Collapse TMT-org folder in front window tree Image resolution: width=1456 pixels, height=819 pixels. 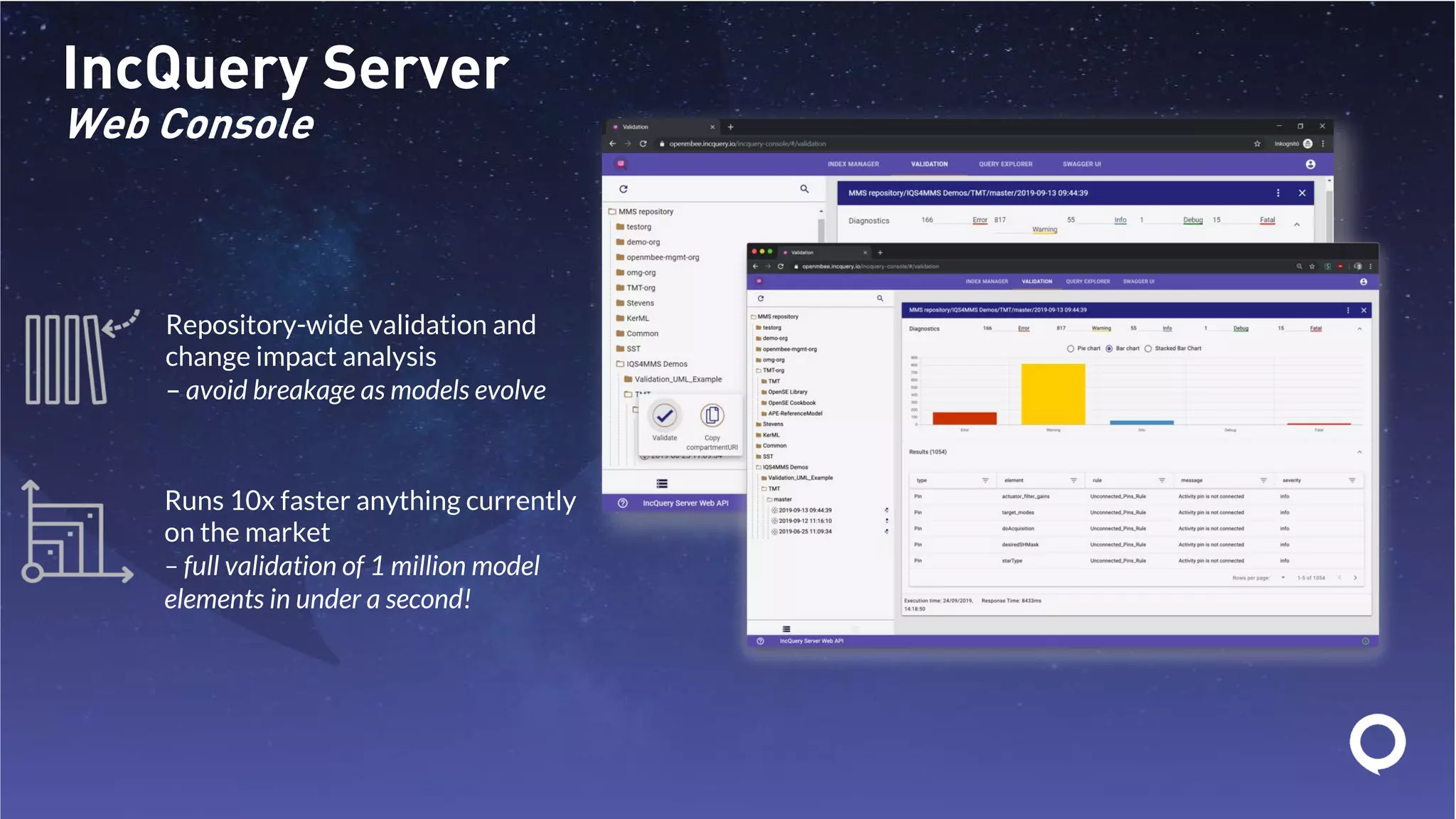(769, 370)
